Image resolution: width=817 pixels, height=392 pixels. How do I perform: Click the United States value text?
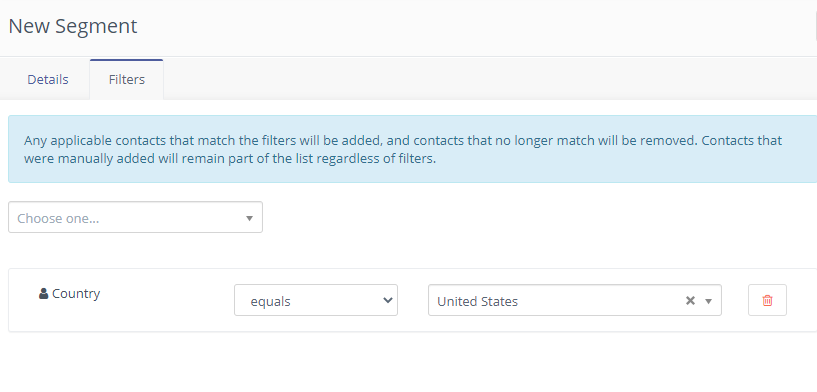[477, 301]
